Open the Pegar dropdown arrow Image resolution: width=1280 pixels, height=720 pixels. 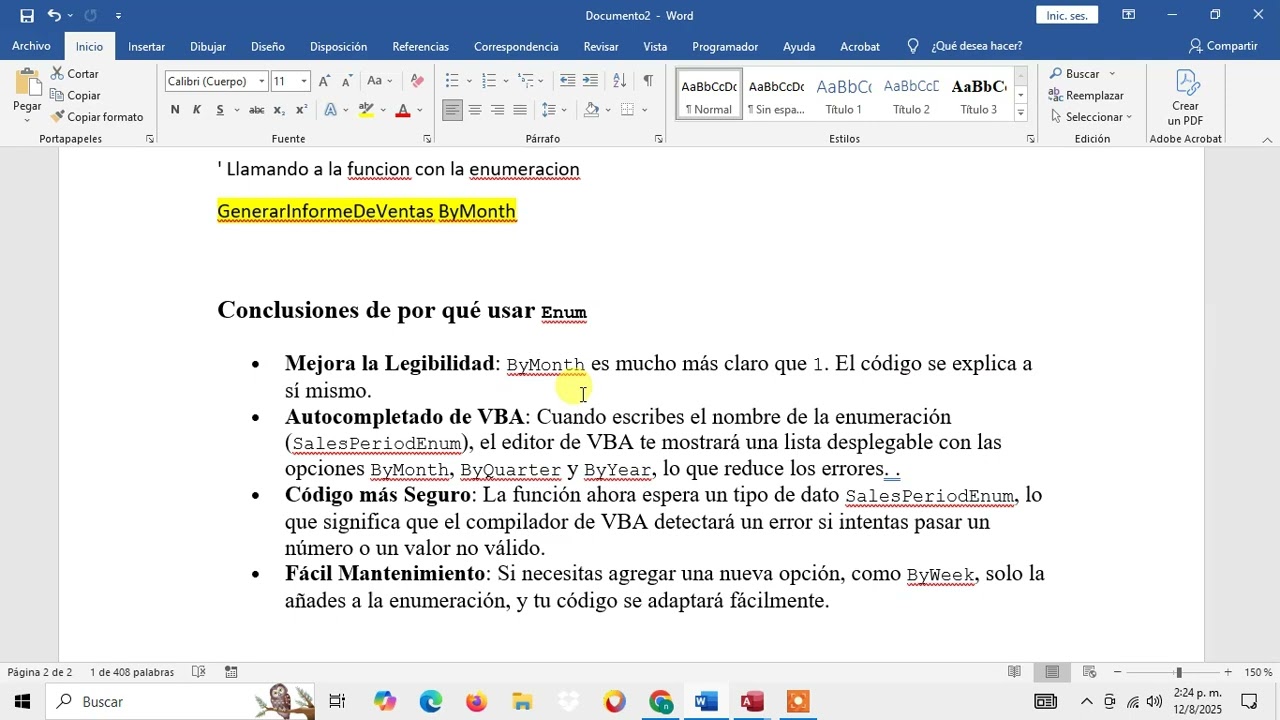[27, 119]
